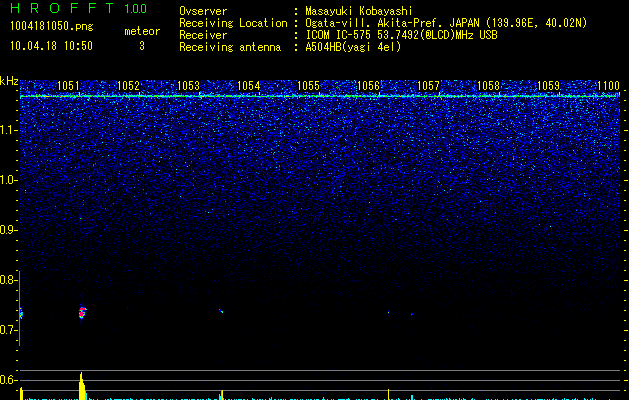Click the 0.8 kHz frequency label
The height and width of the screenshot is (400, 629).
point(8,280)
